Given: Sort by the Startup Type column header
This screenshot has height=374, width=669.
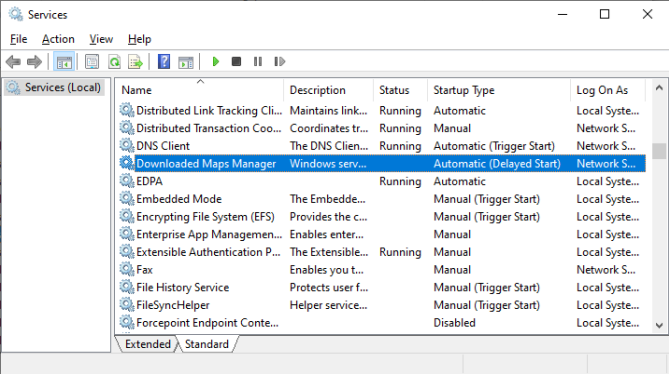Looking at the screenshot, I should pyautogui.click(x=499, y=90).
